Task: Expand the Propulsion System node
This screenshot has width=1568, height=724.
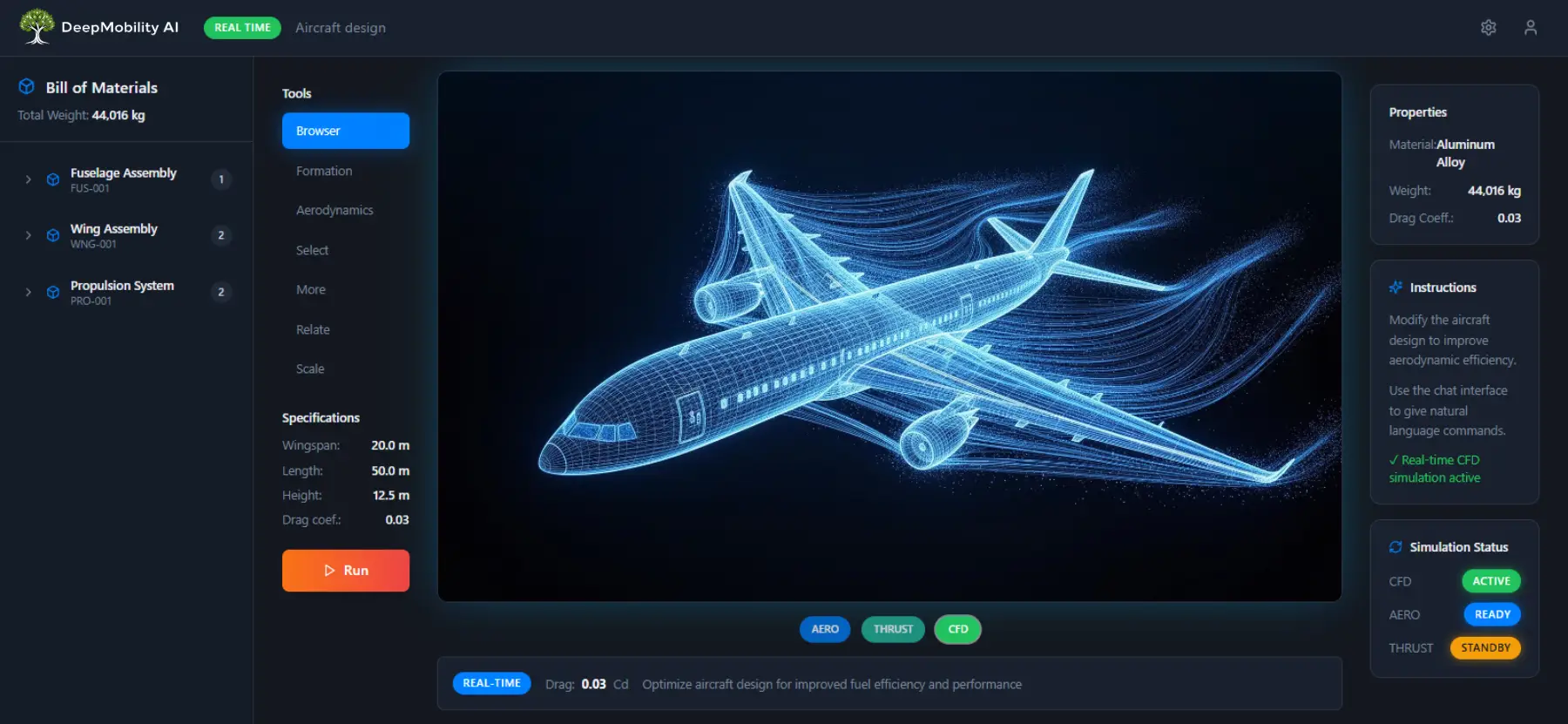Action: point(28,292)
